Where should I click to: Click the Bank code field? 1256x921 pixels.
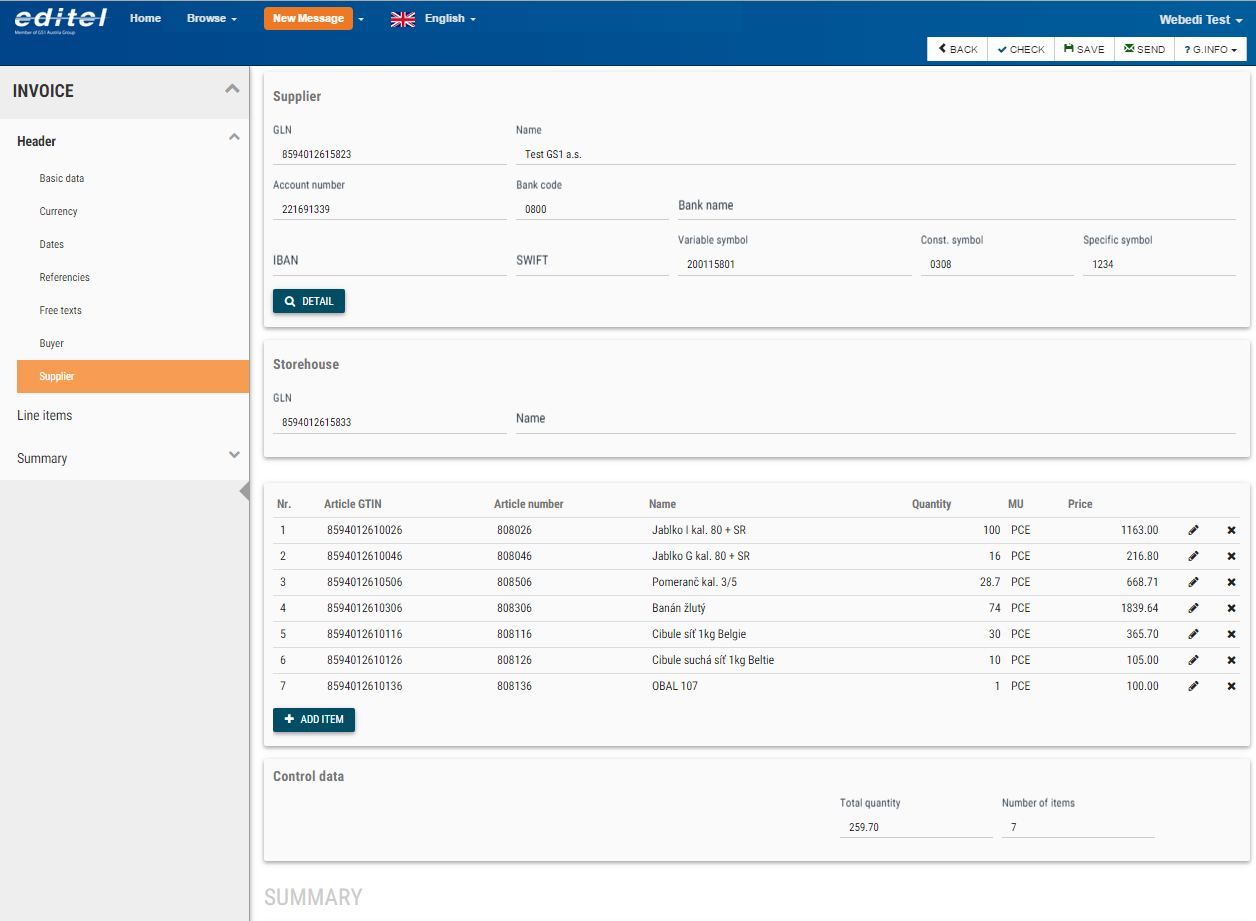(592, 209)
